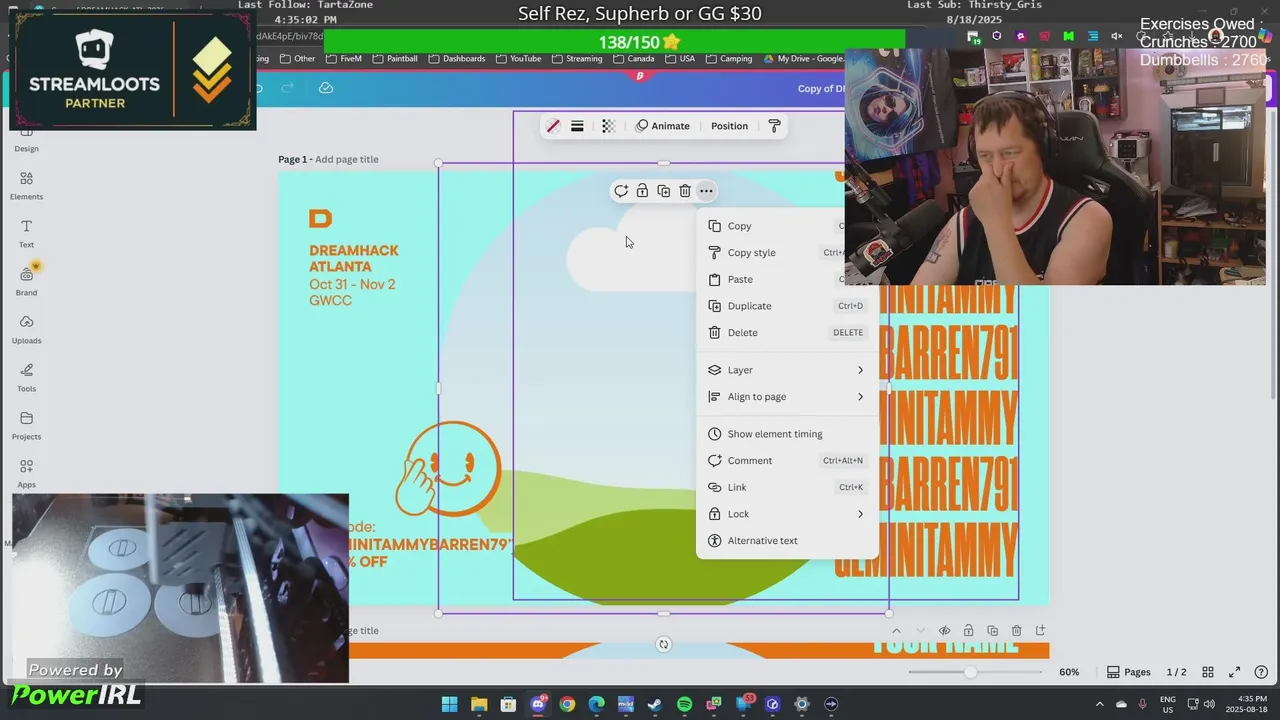Screen dimensions: 1280x720
Task: Open the Brand panel in sidebar
Action: pyautogui.click(x=26, y=281)
